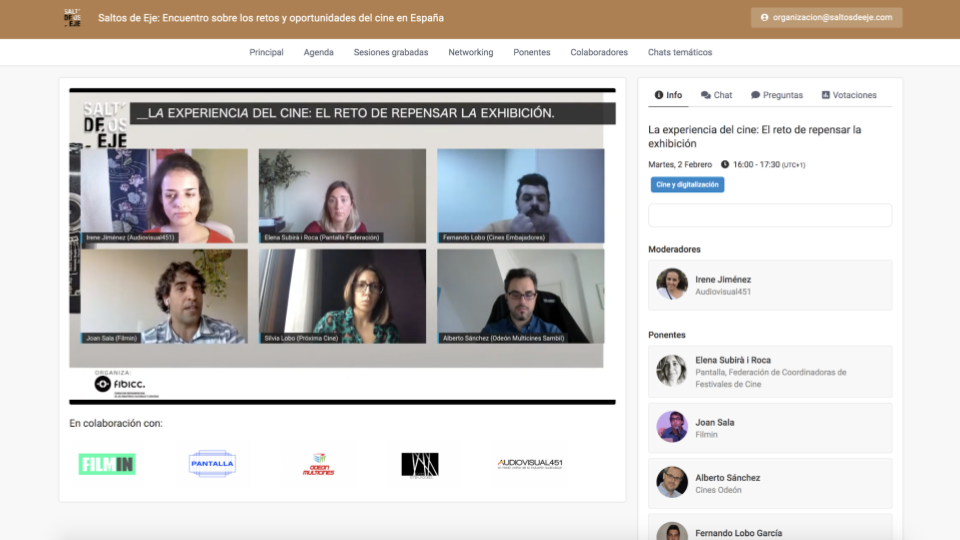Image resolution: width=960 pixels, height=540 pixels.
Task: Click the Filmin collaborator logo
Action: point(107,464)
